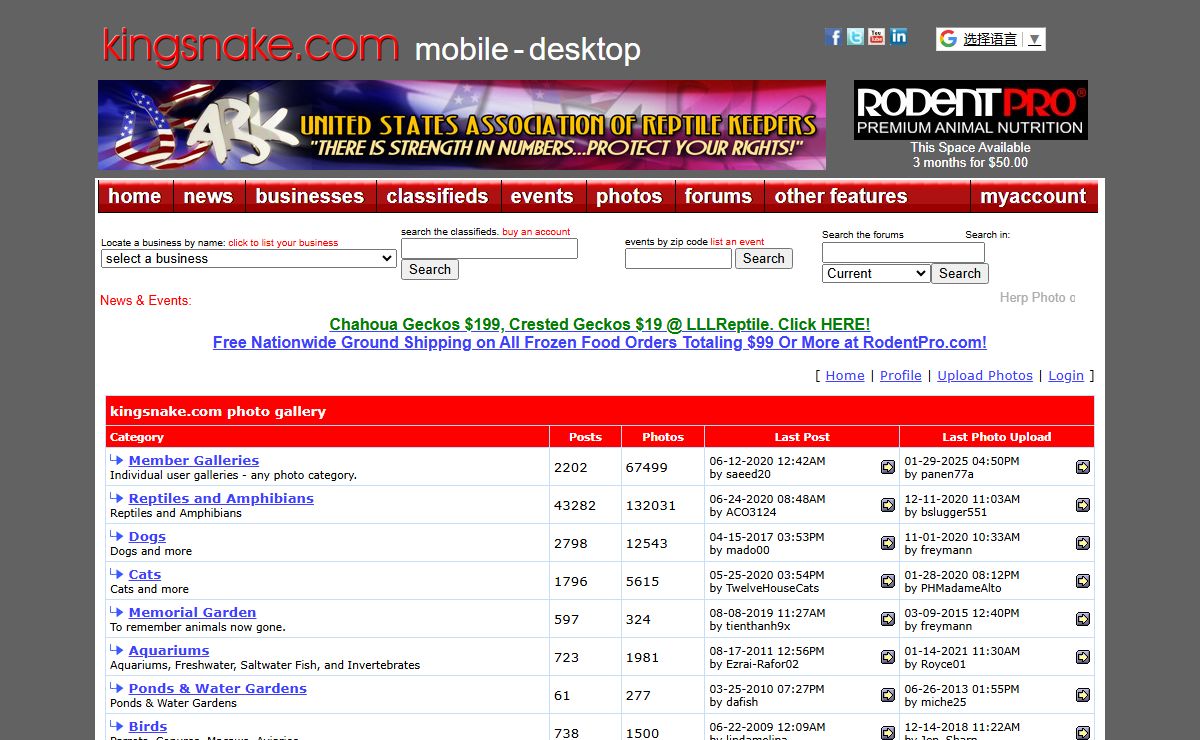Click Search button for forums
The image size is (1200, 740).
(960, 273)
